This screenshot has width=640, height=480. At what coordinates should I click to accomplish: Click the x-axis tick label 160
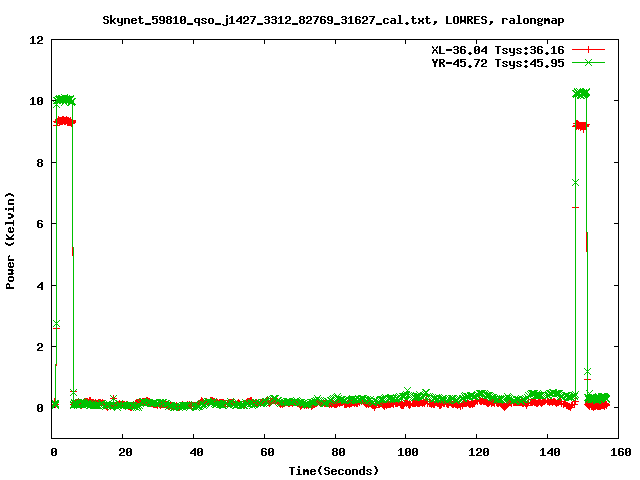(620, 452)
